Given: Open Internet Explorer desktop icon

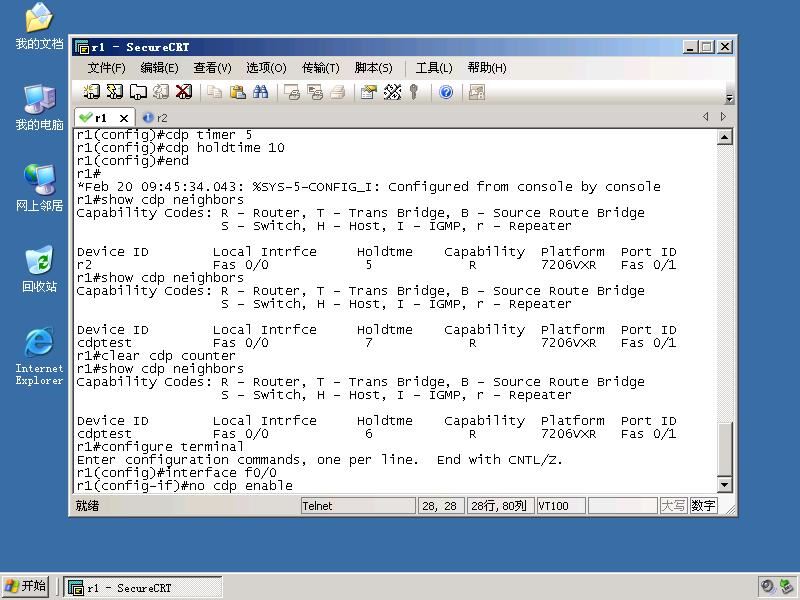Looking at the screenshot, I should tap(39, 356).
